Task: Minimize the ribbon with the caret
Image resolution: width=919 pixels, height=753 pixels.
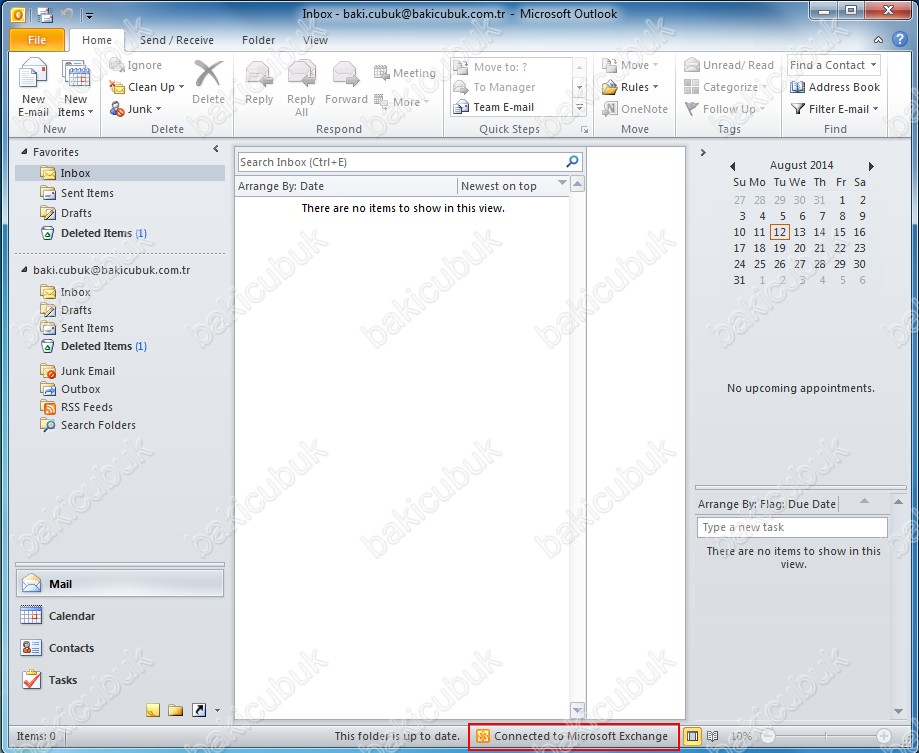Action: (x=878, y=40)
